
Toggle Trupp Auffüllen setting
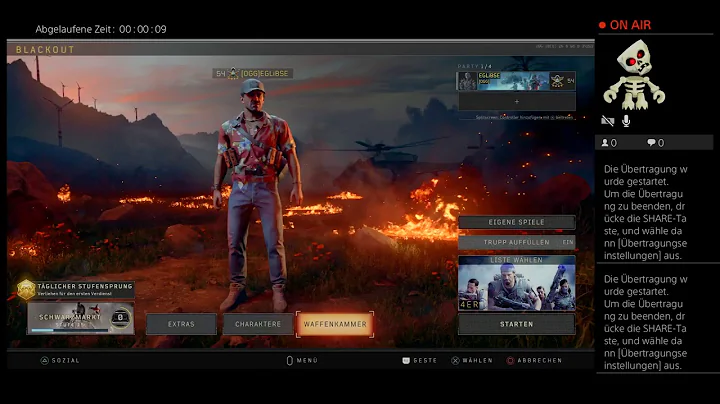click(x=517, y=242)
